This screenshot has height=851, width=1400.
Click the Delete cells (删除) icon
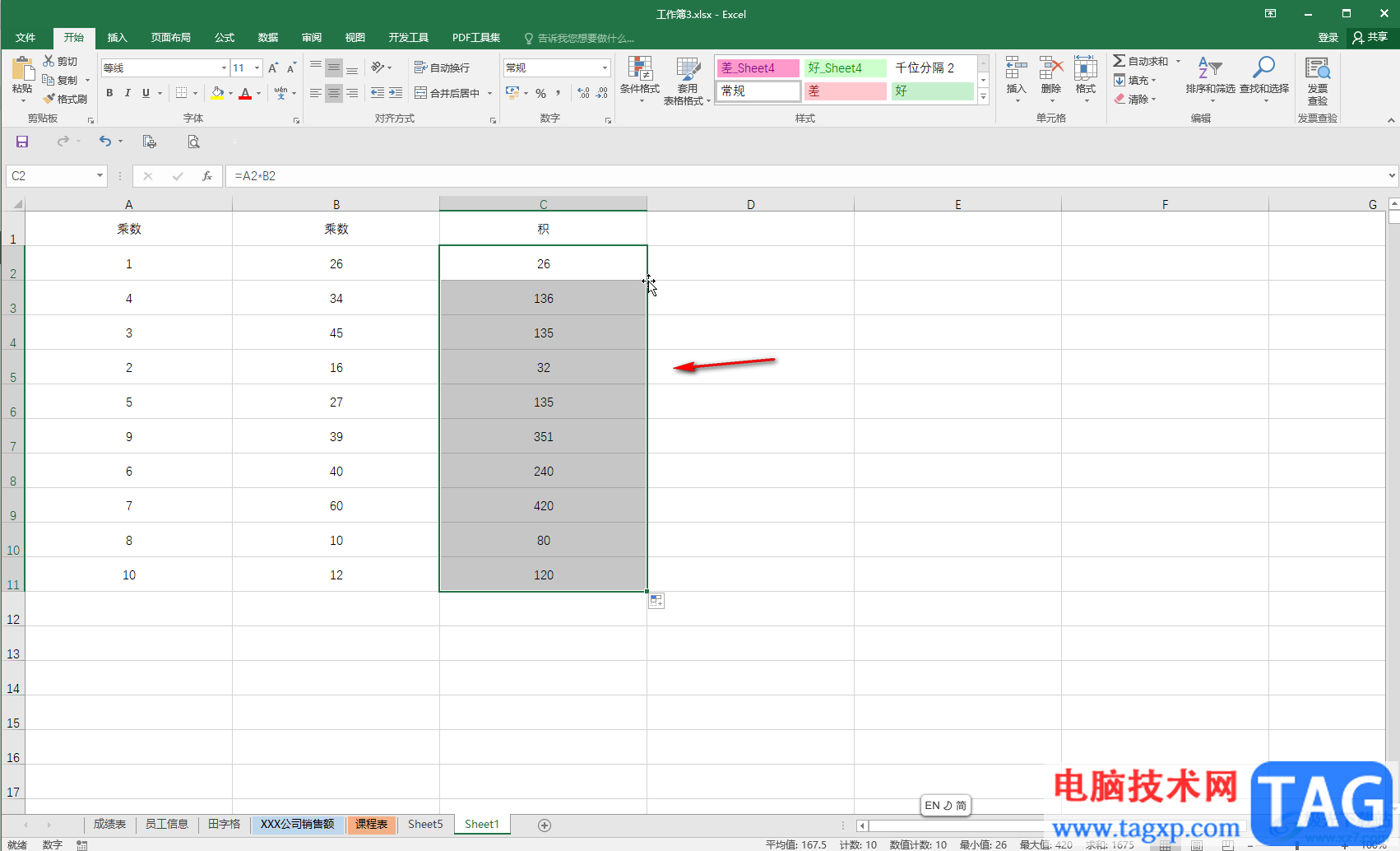(x=1051, y=79)
